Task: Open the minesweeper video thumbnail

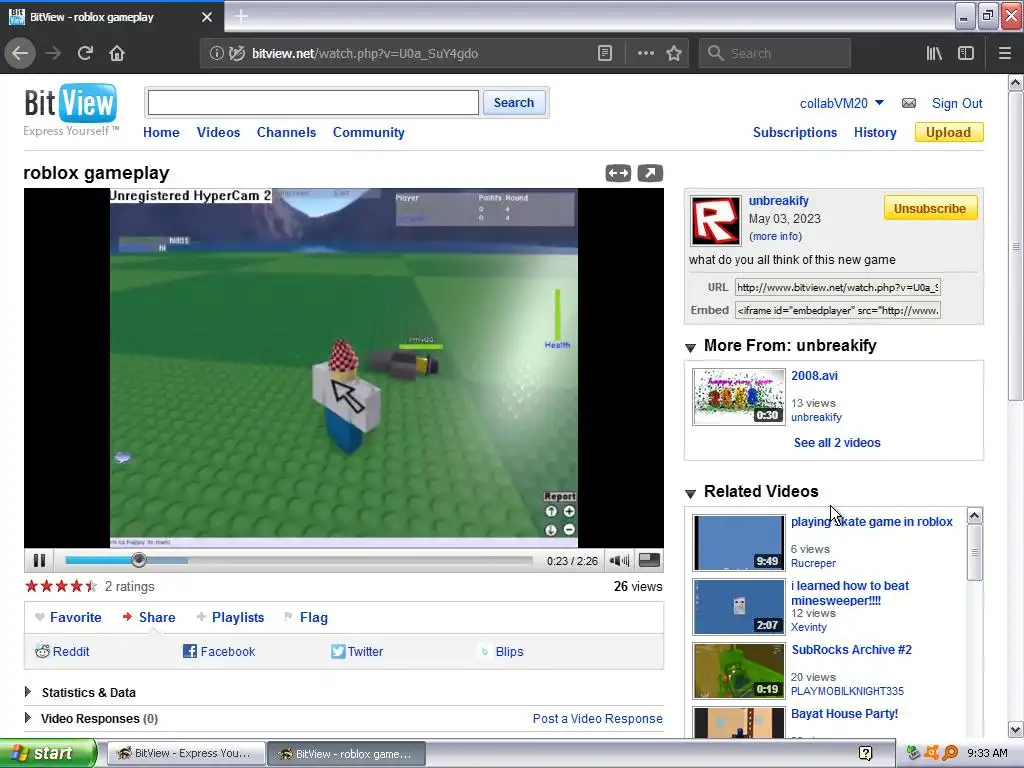Action: click(x=739, y=607)
